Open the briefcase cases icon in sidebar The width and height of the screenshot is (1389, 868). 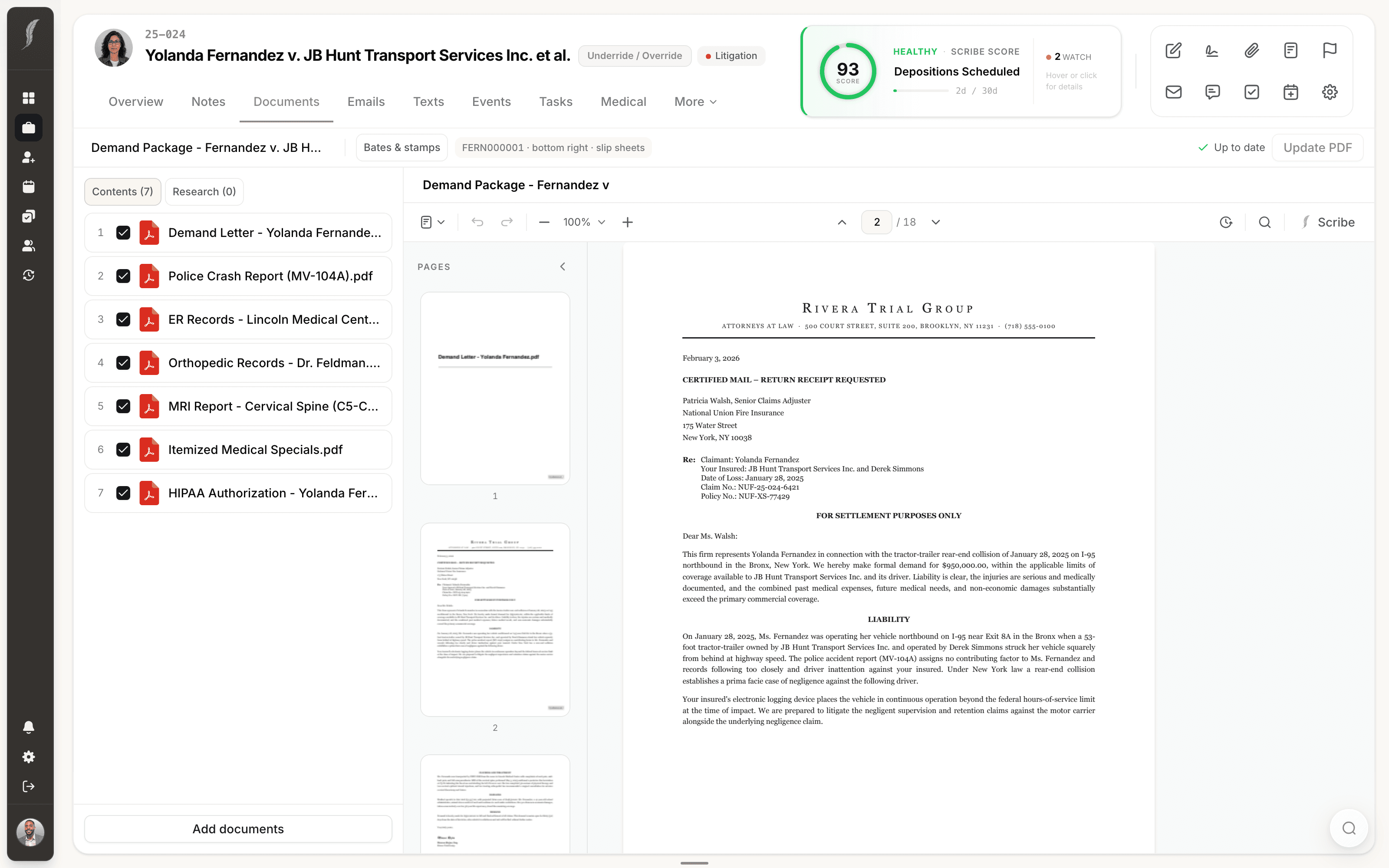pyautogui.click(x=28, y=128)
